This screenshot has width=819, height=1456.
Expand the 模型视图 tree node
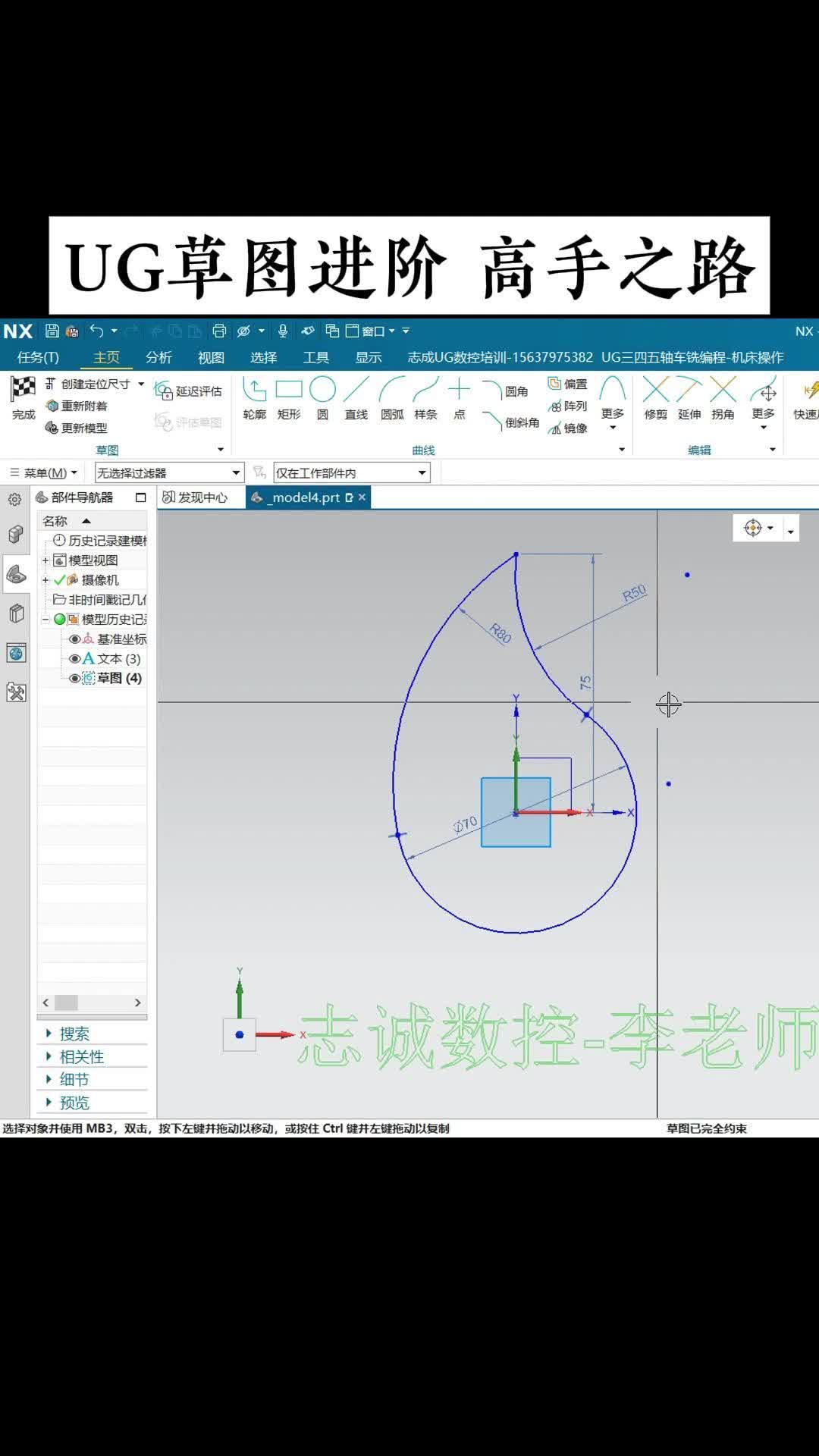[x=45, y=560]
